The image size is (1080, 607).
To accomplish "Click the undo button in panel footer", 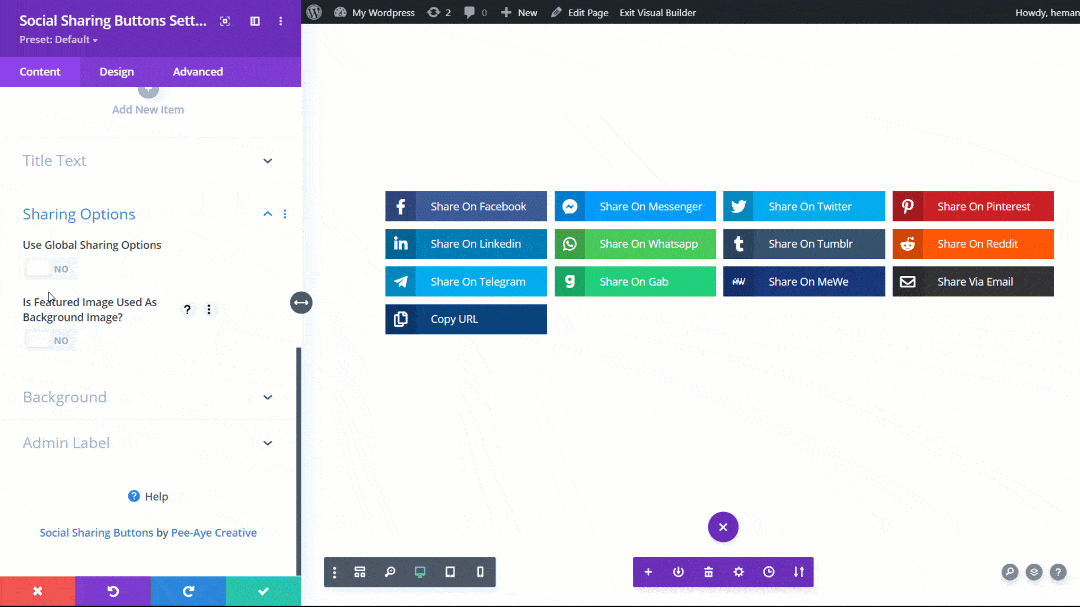I will click(x=113, y=591).
